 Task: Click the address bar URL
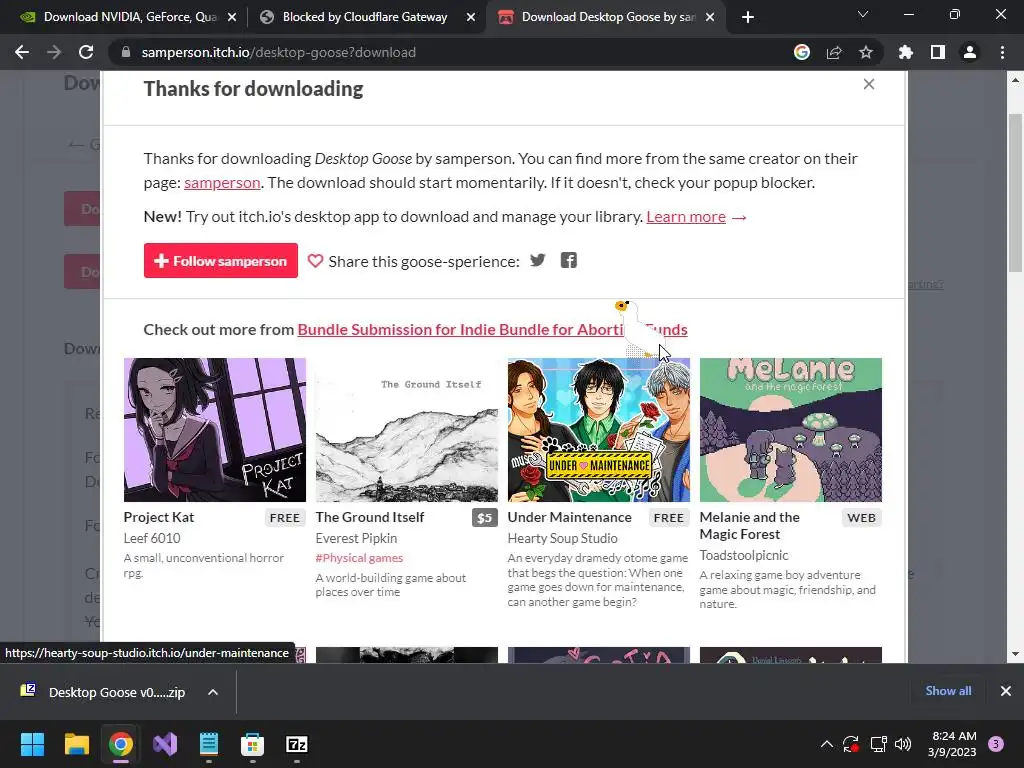click(x=278, y=52)
